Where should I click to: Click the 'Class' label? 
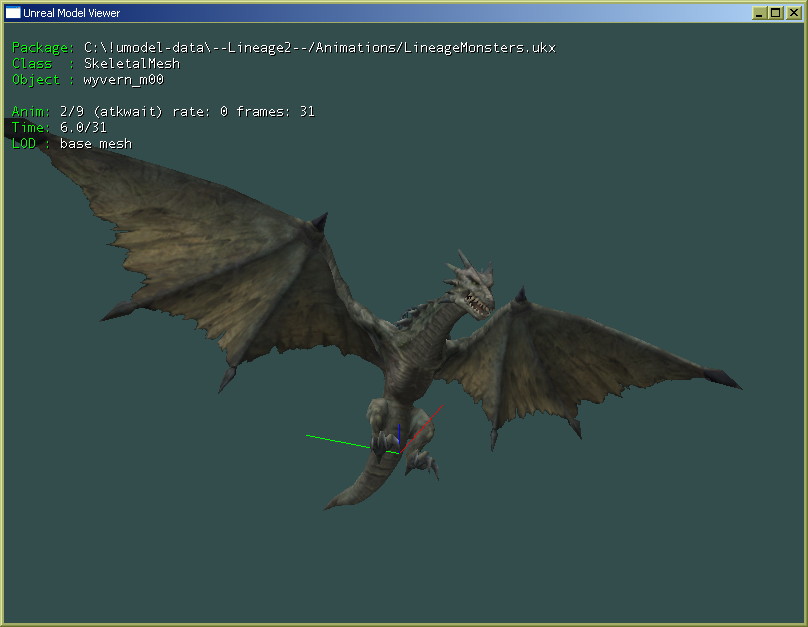tap(32, 63)
